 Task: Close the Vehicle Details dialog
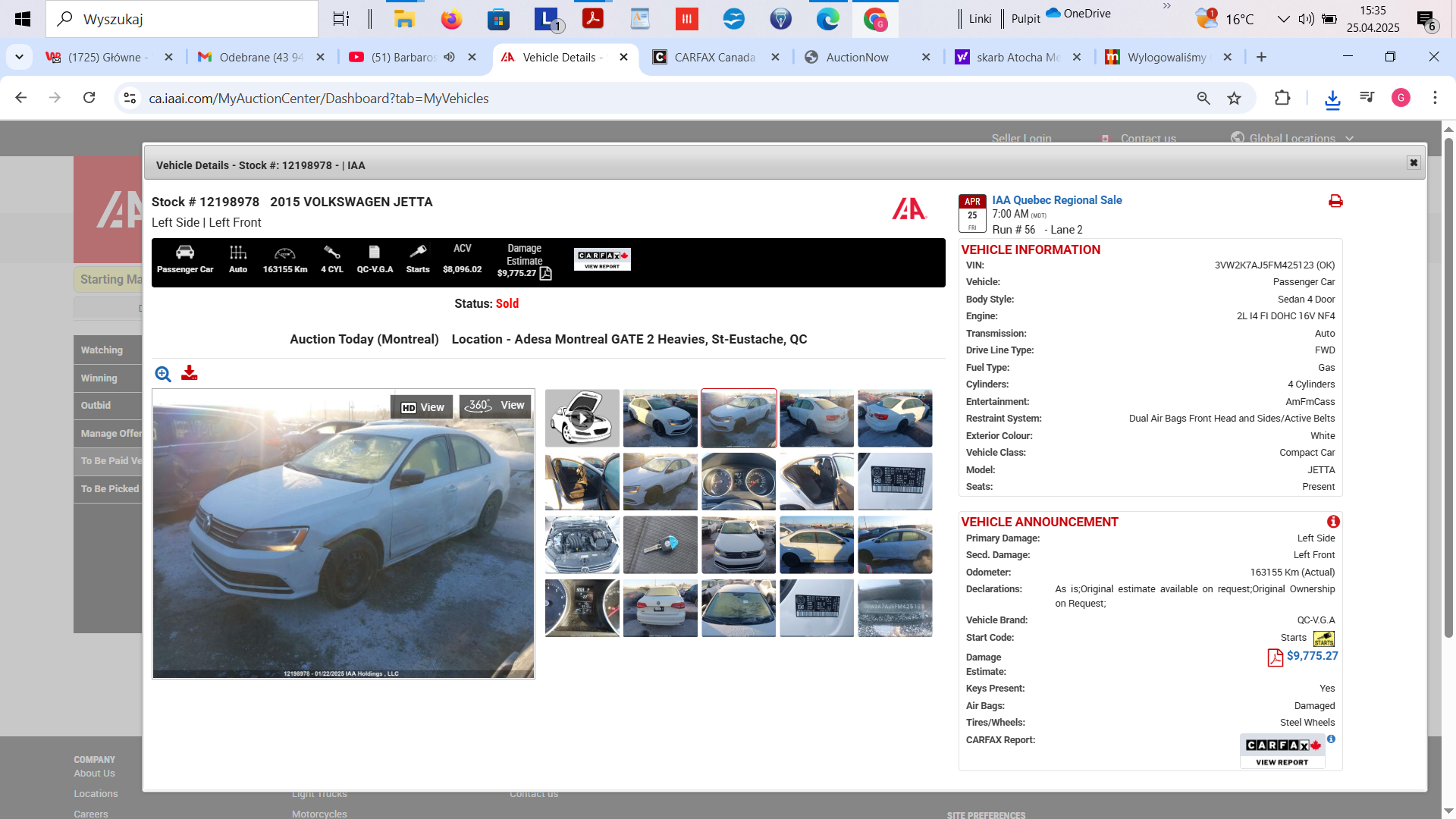(x=1414, y=163)
